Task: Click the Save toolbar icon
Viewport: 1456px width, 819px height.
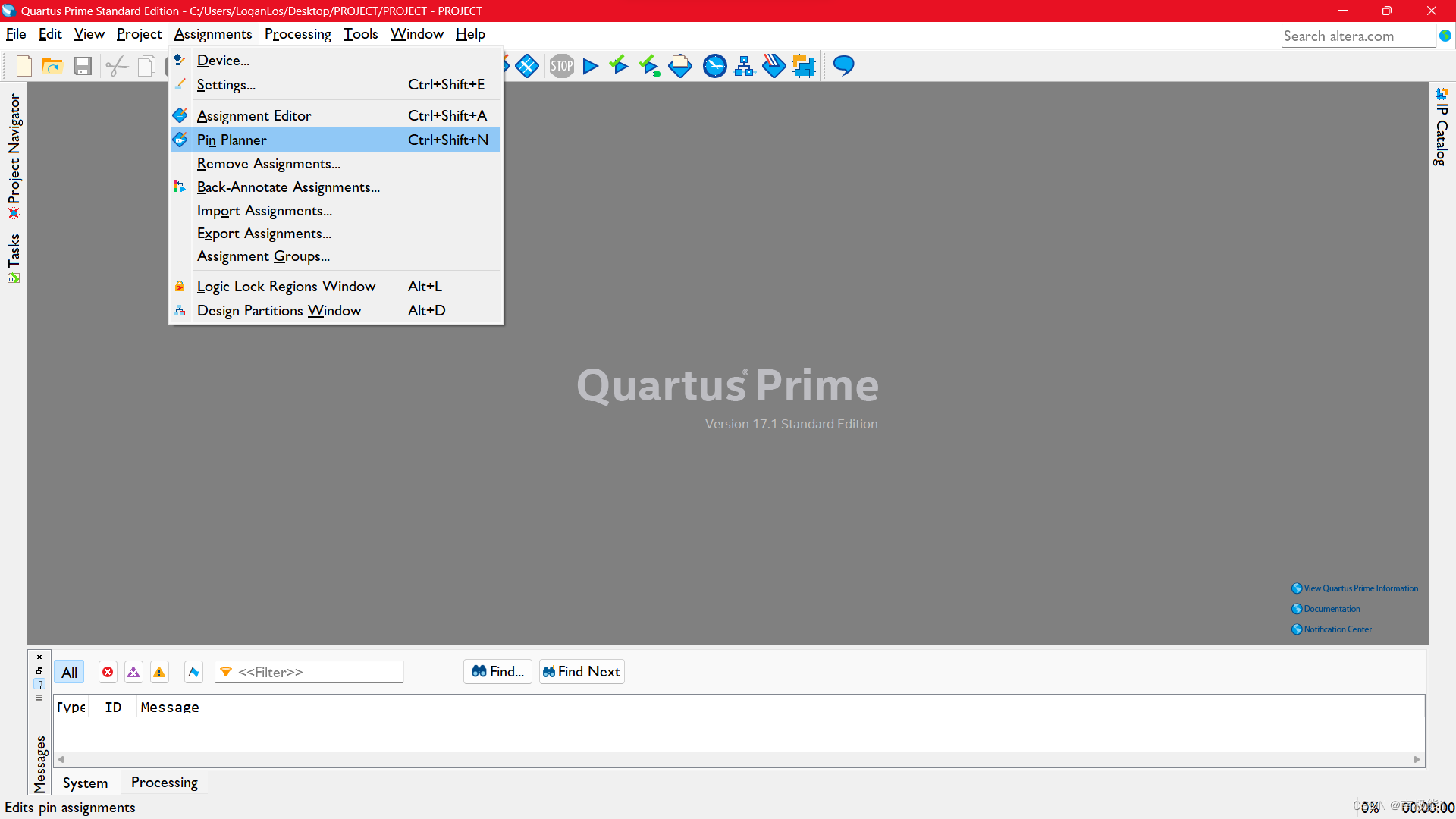Action: click(x=82, y=66)
